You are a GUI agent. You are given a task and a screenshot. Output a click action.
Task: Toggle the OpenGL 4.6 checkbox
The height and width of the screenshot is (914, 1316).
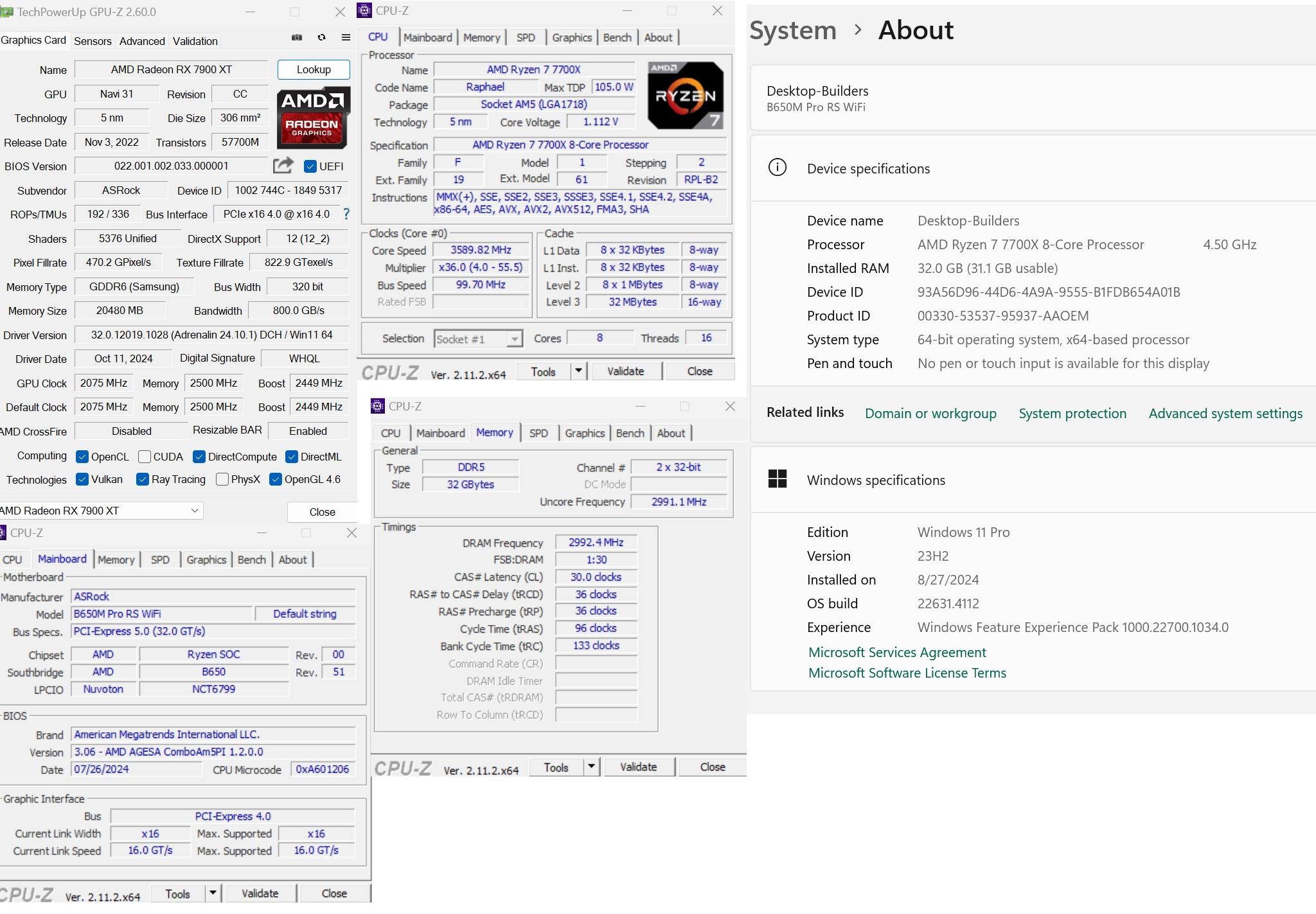pyautogui.click(x=276, y=479)
